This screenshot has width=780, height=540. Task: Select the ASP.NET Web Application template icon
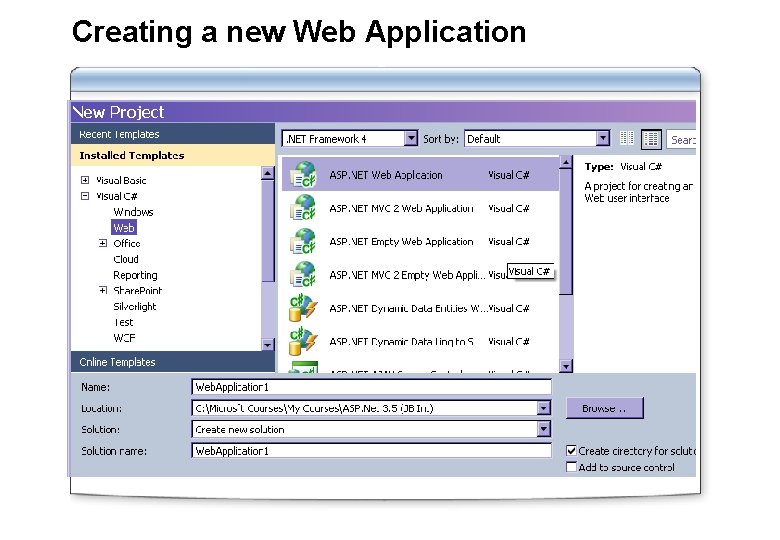click(x=303, y=175)
